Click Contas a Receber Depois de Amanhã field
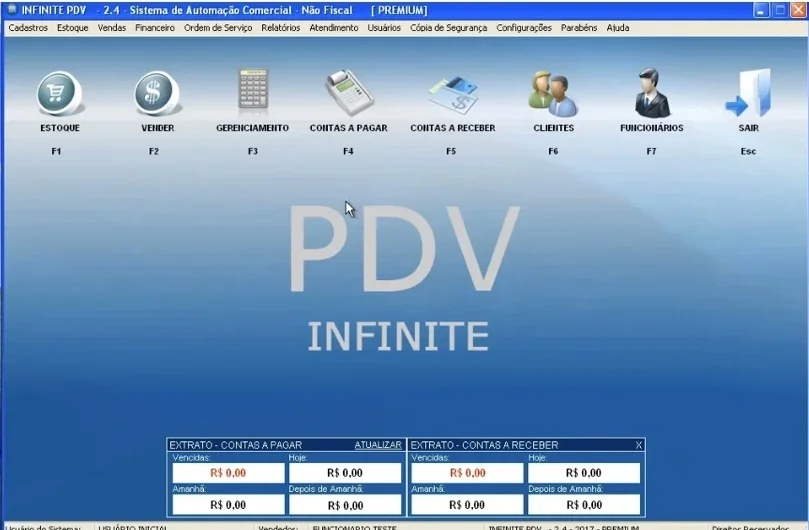Viewport: 809px width, 530px height. click(x=584, y=505)
